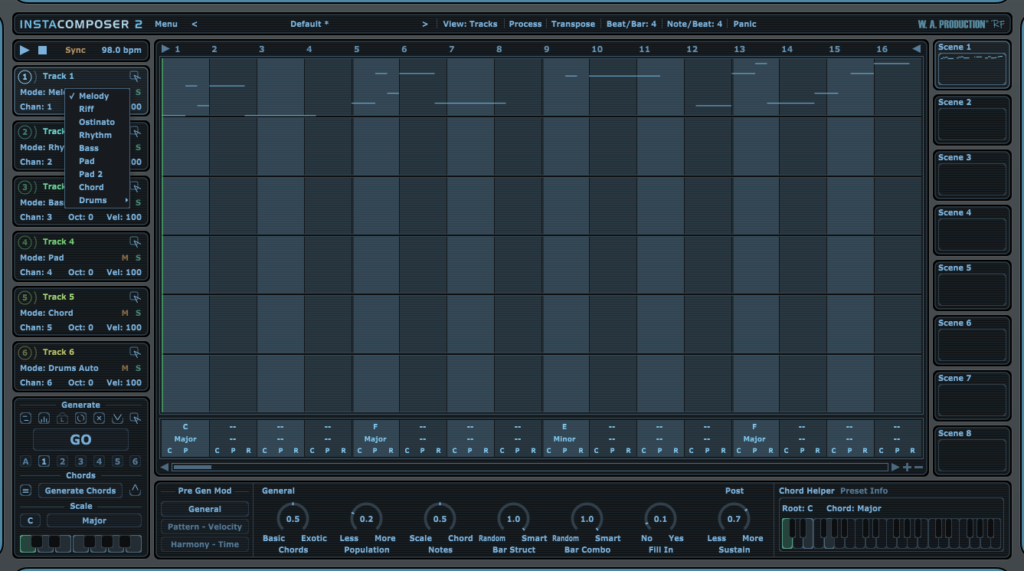Click the end marker arrow after bar 16
1024x571 pixels.
916,49
